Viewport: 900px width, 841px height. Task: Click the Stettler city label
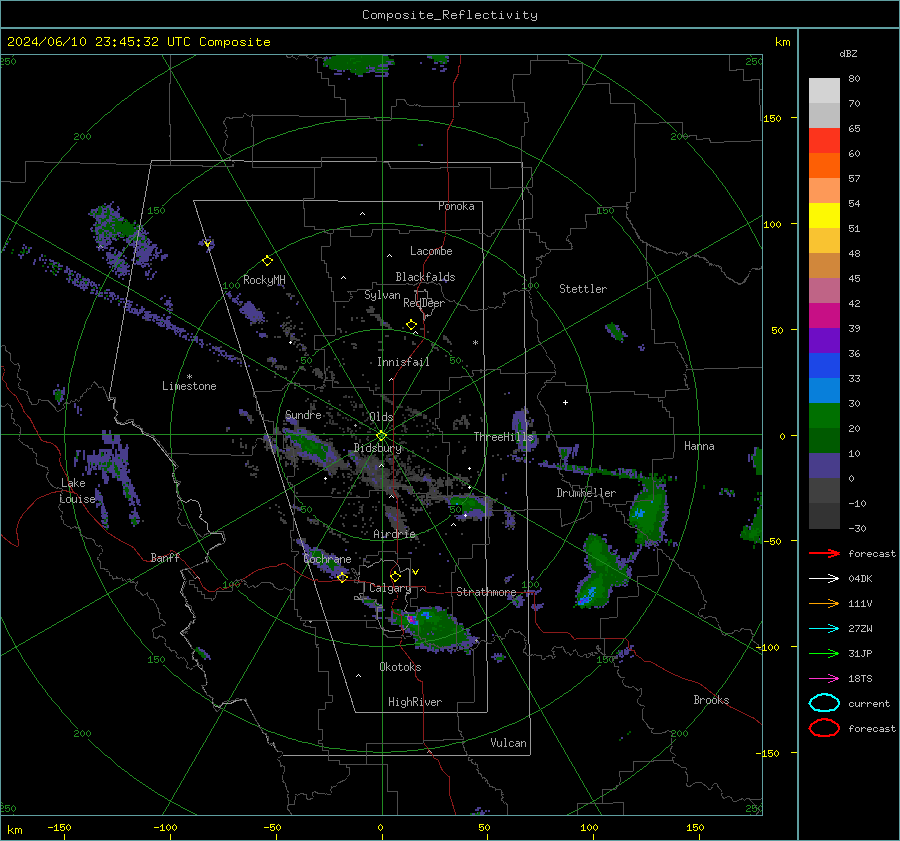pos(583,289)
